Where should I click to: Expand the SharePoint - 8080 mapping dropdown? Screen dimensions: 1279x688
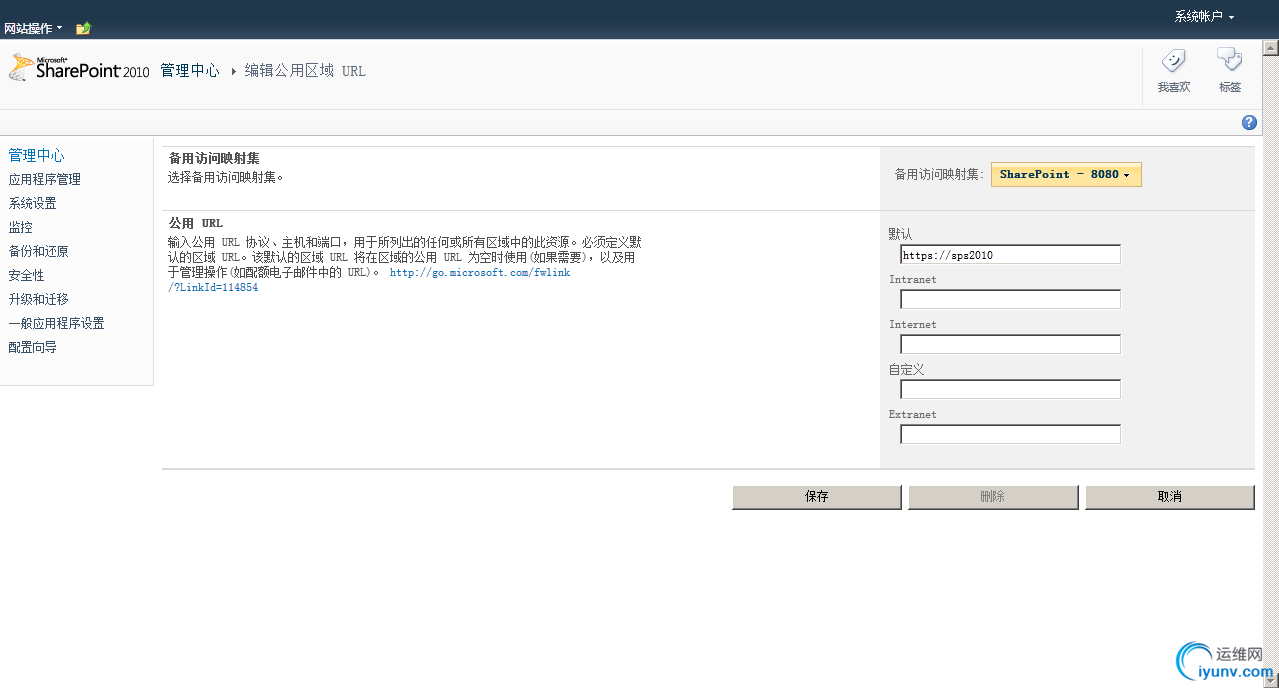tap(1066, 174)
